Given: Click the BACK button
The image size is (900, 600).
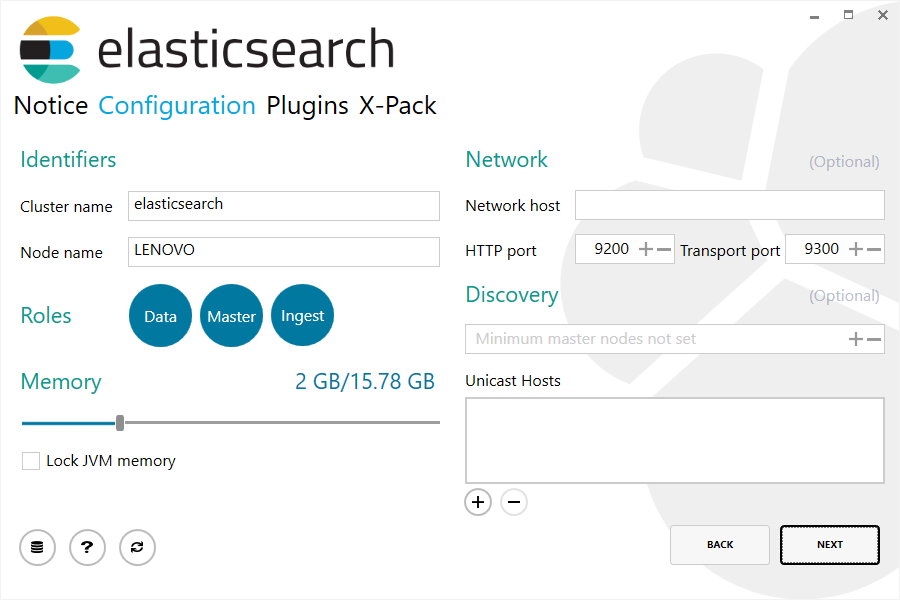Looking at the screenshot, I should point(720,544).
